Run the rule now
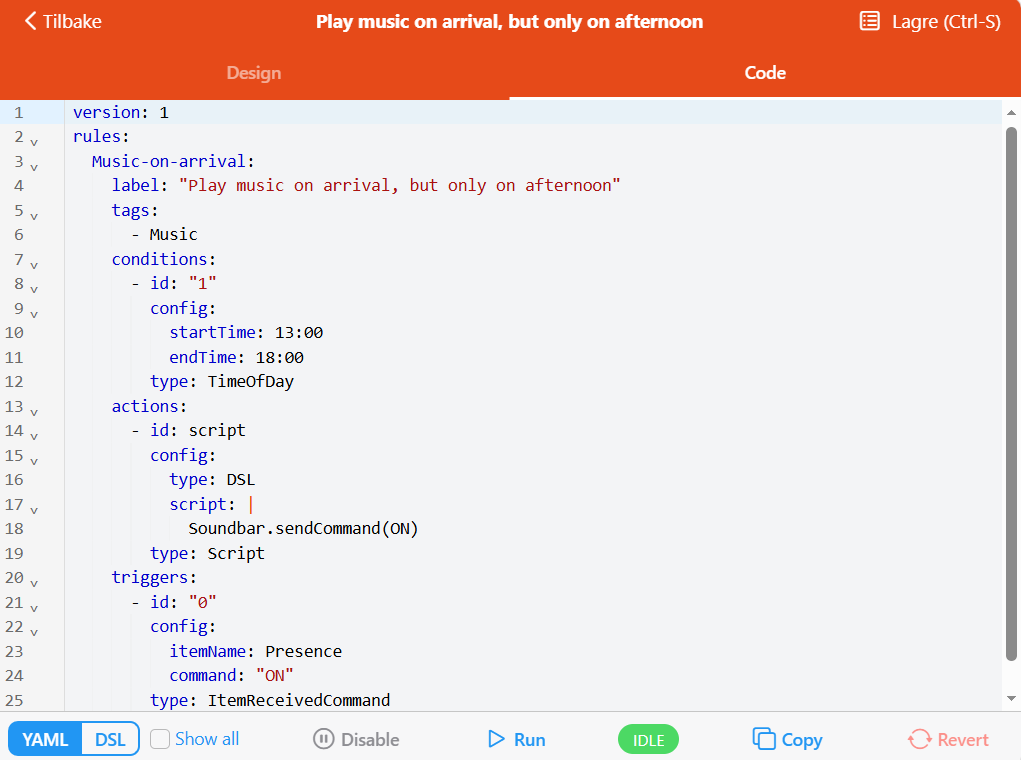1021x760 pixels. click(x=517, y=739)
